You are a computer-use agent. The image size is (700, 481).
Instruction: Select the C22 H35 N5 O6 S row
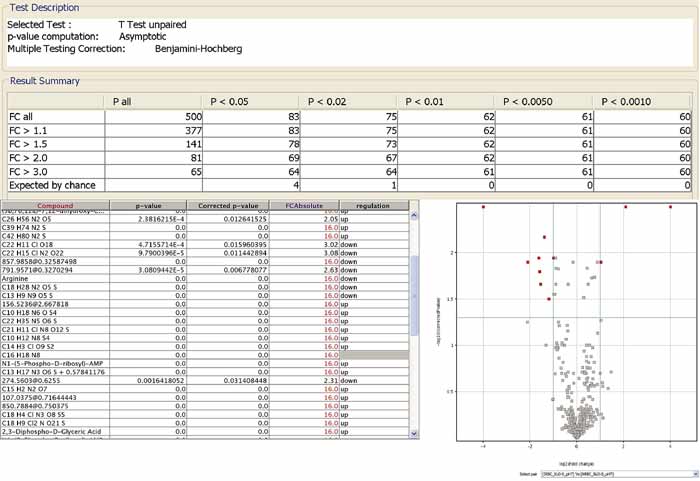coord(204,321)
